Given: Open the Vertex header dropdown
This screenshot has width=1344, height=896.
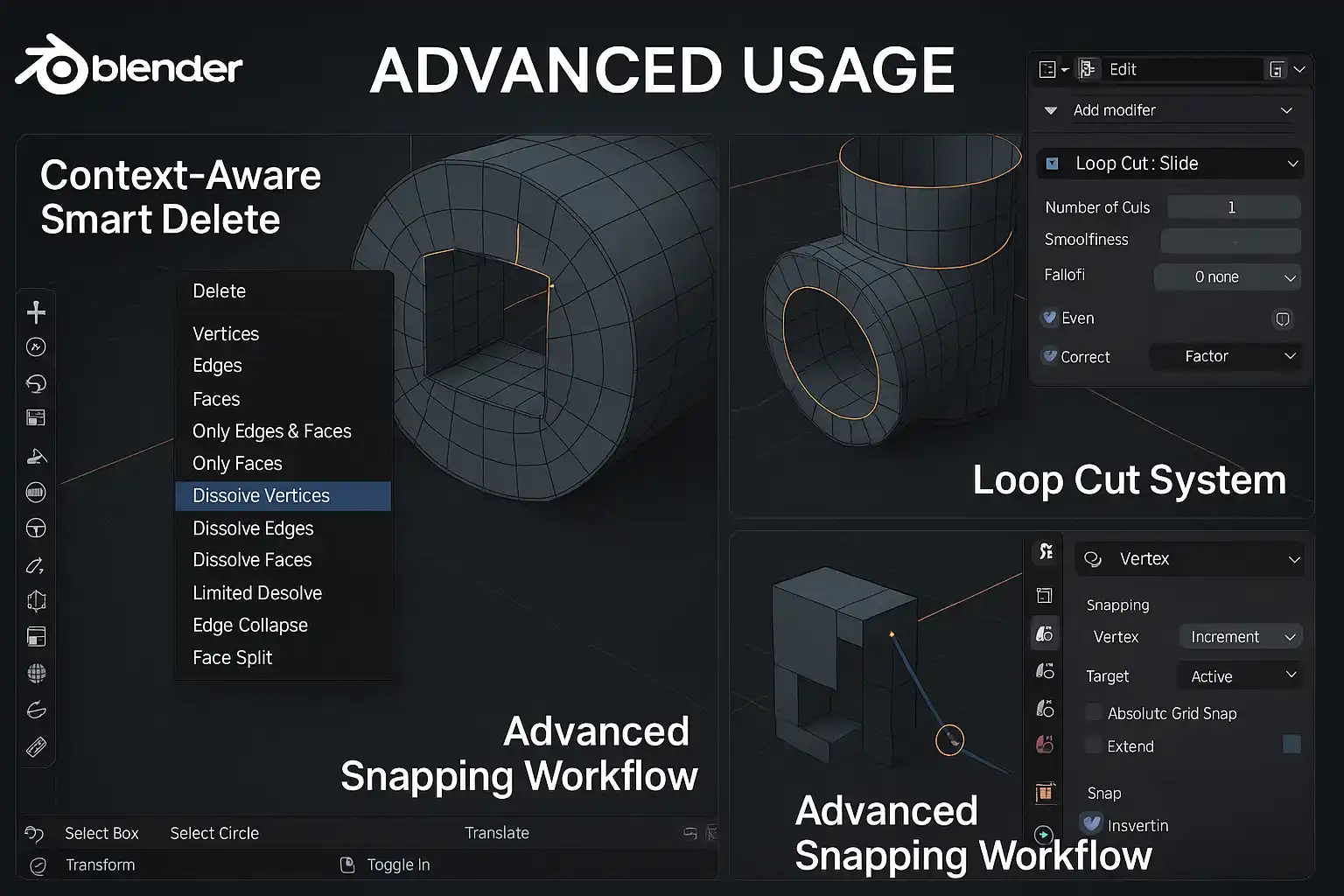Looking at the screenshot, I should [1189, 559].
